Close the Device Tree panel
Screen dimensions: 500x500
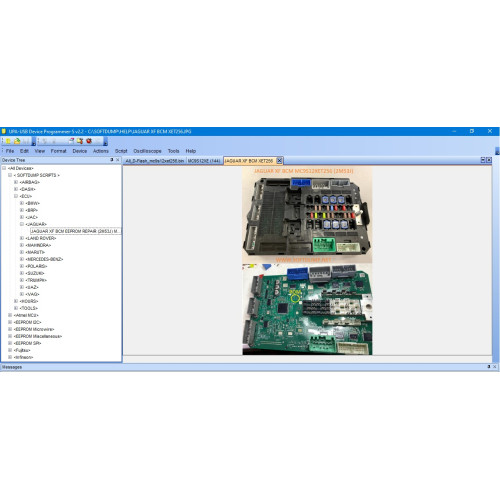(118, 160)
